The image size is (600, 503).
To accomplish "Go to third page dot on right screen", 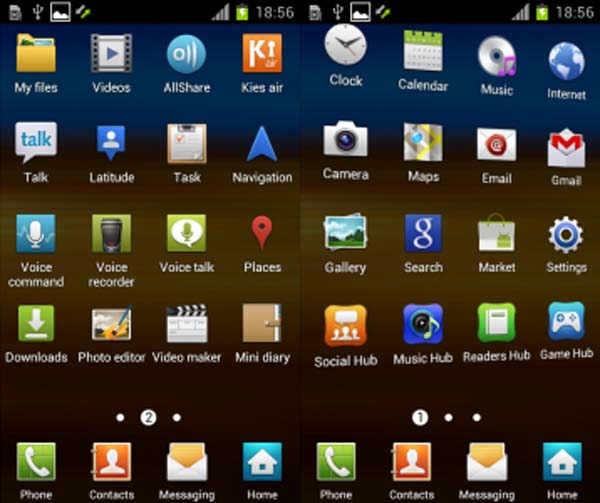I will pyautogui.click(x=477, y=417).
